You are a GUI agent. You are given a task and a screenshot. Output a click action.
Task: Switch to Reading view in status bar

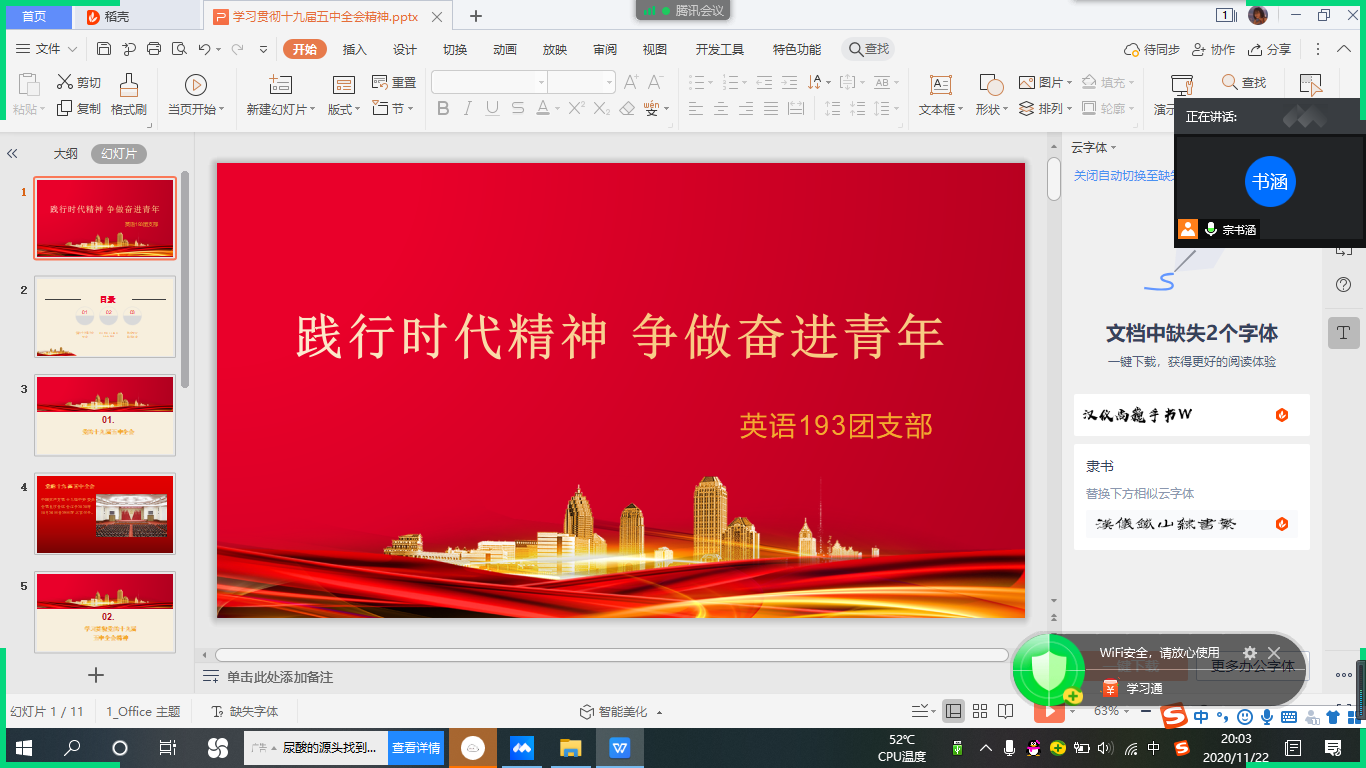tap(1005, 711)
